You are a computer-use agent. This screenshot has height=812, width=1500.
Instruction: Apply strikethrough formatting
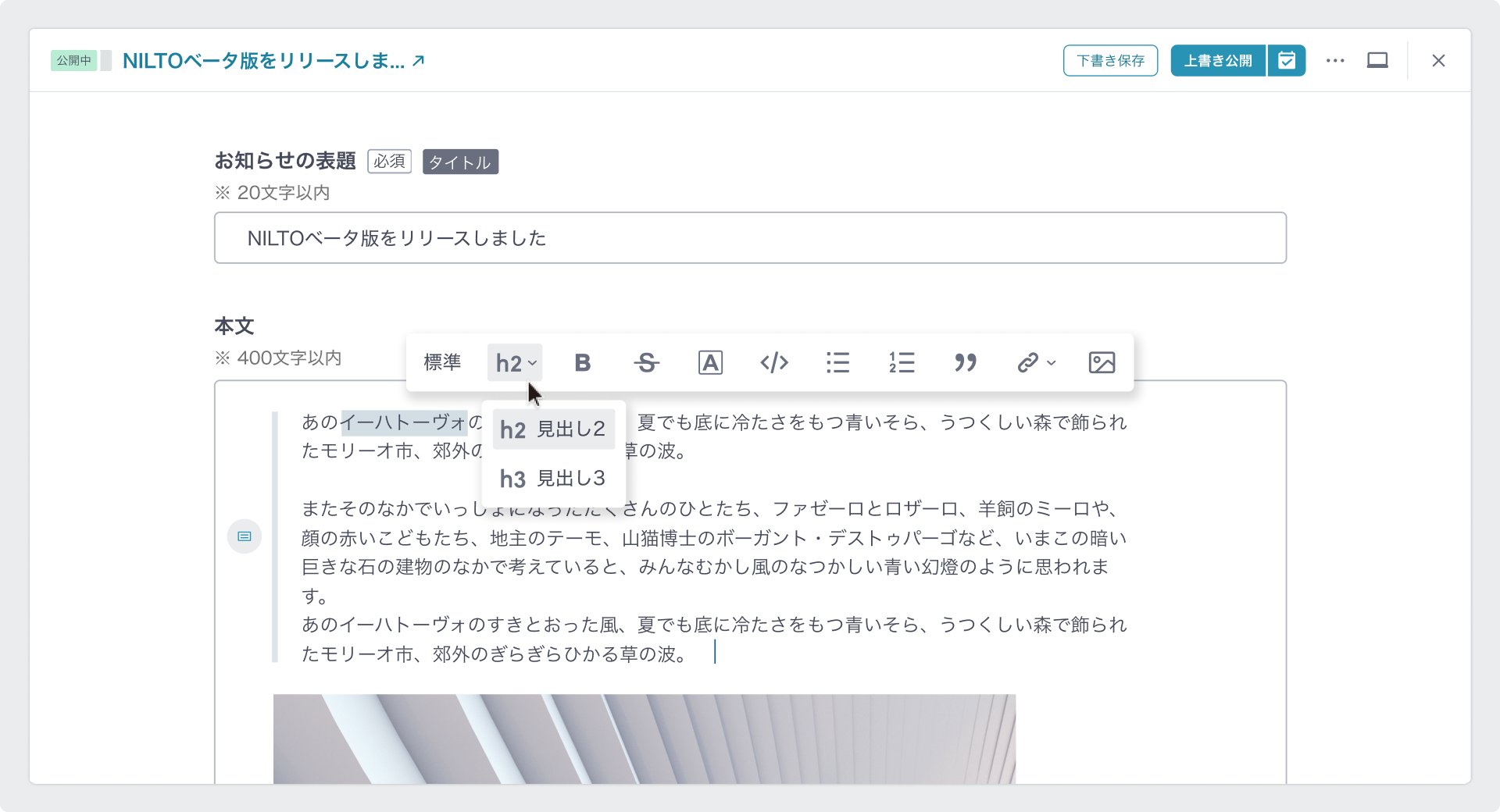[646, 362]
